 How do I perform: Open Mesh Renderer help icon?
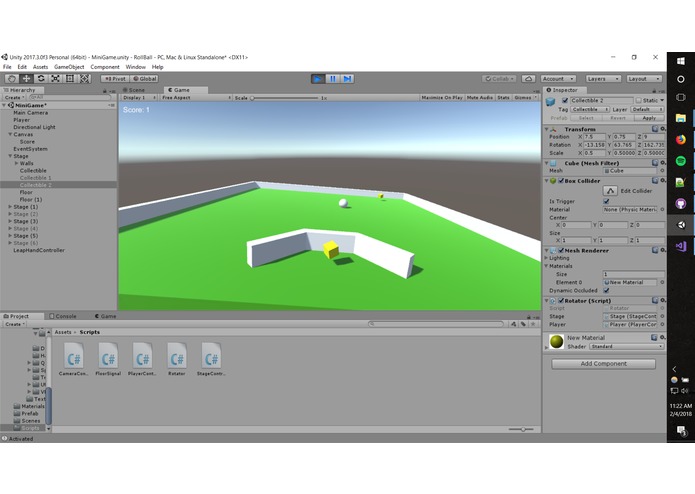(x=655, y=250)
